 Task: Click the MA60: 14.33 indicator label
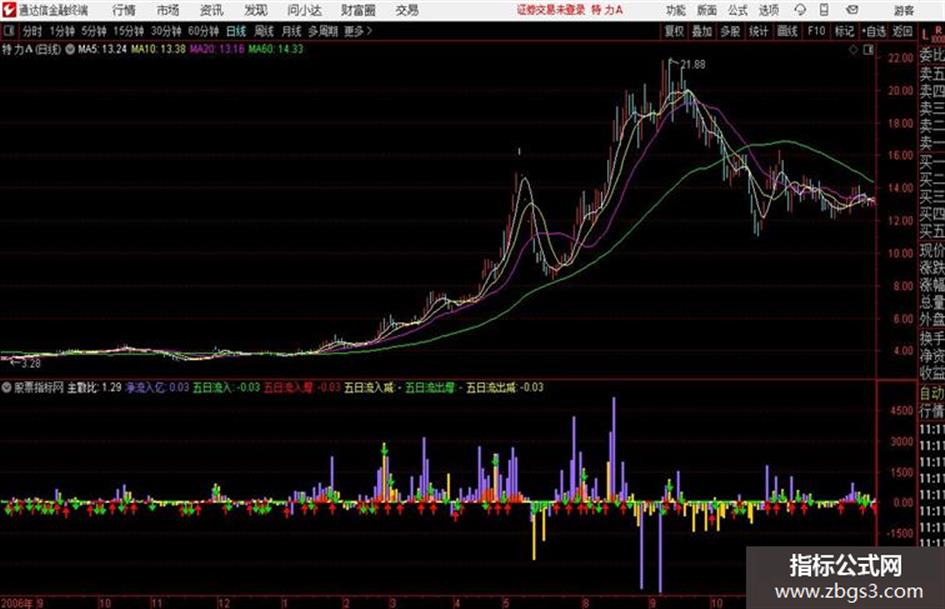(x=275, y=49)
